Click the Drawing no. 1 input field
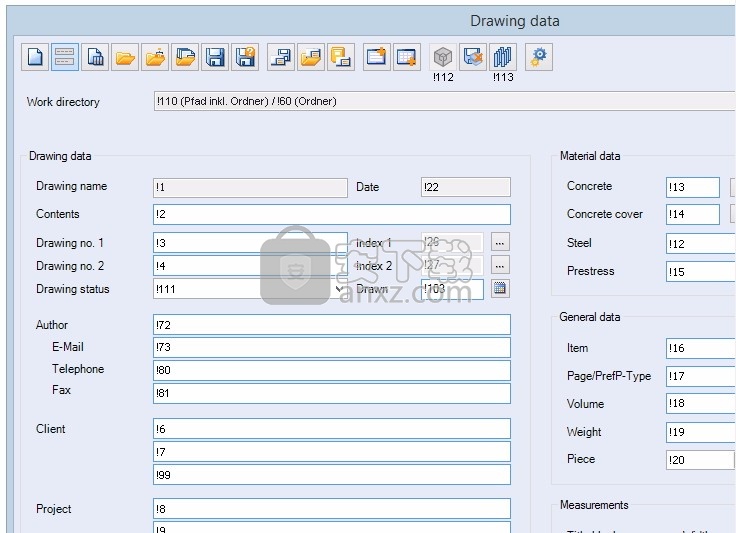Viewport: 736px width, 533px height. point(250,243)
